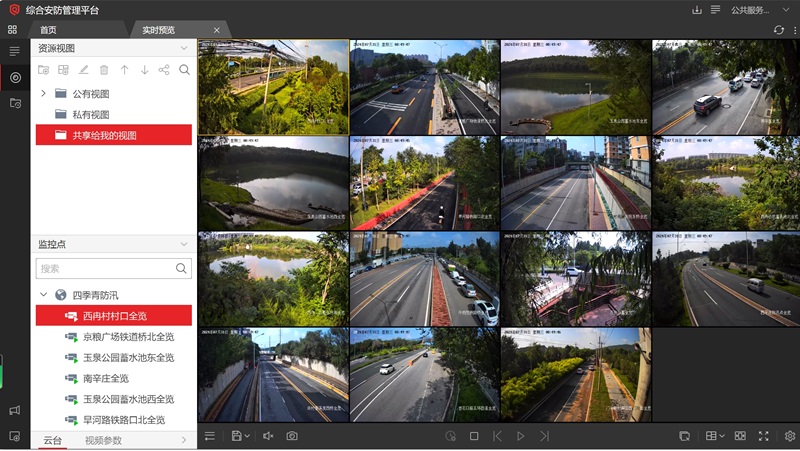Viewport: 800px width, 451px height.
Task: Click the share view icon in toolbar
Action: tap(164, 70)
